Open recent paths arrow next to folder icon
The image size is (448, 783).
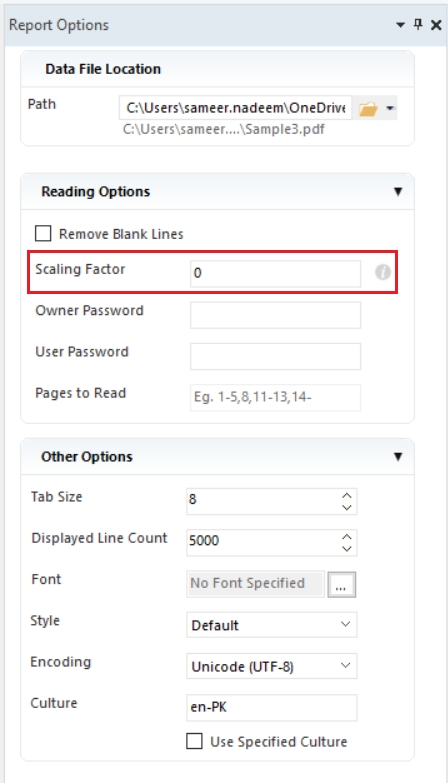point(390,108)
